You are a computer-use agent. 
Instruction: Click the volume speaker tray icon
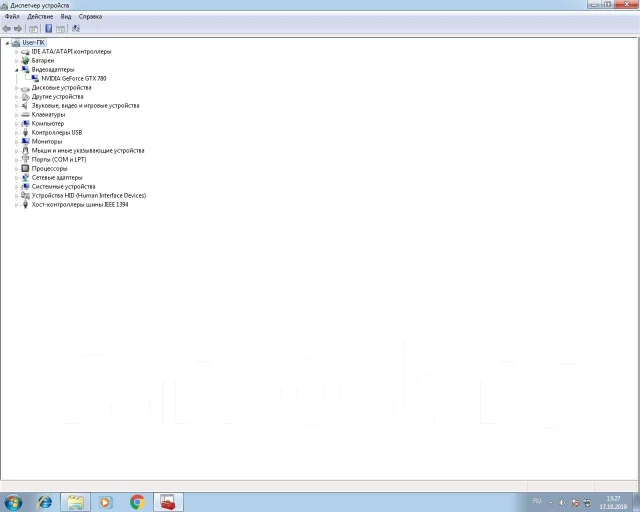pos(563,503)
